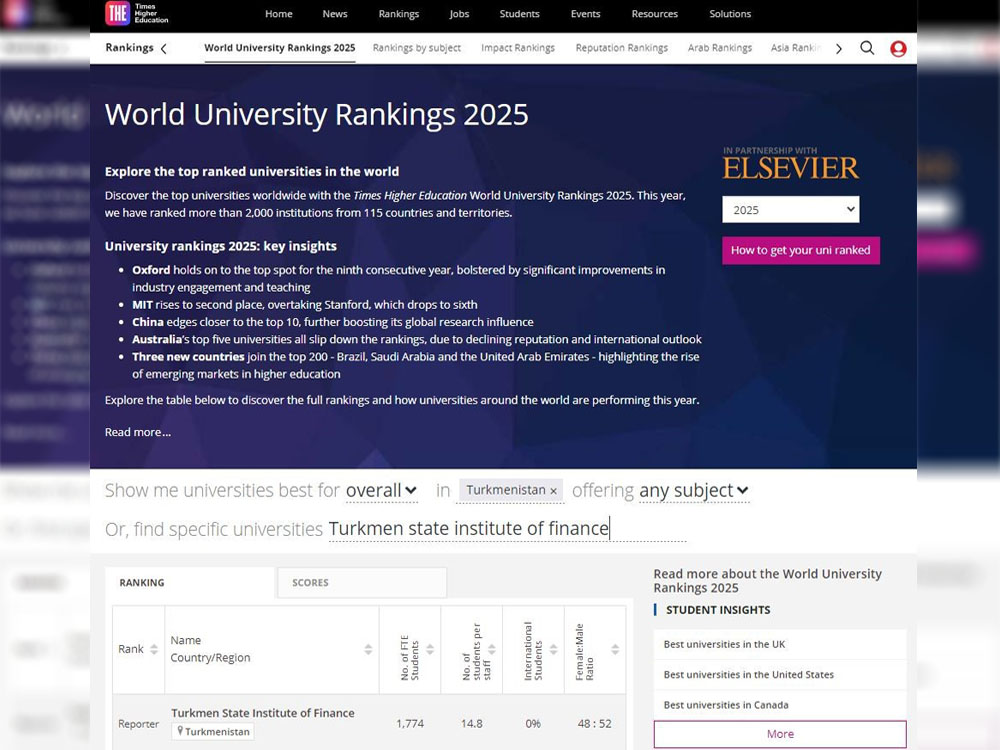The image size is (1000, 750).
Task: Open the Students menu item
Action: (x=519, y=14)
